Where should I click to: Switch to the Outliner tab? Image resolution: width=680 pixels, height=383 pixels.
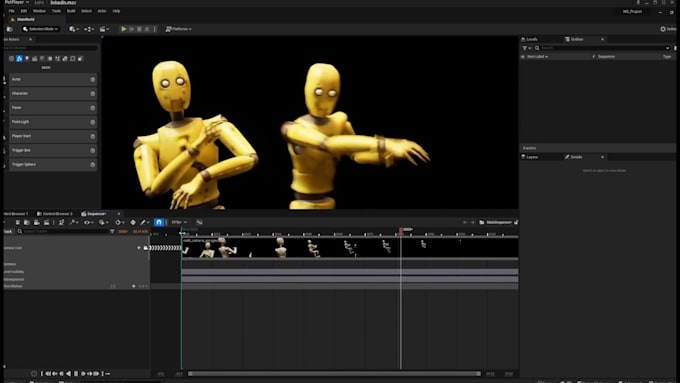574,39
